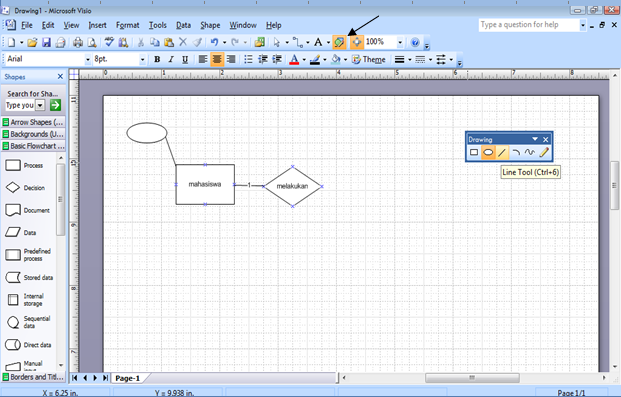Print the page using the printer icon

[78, 42]
